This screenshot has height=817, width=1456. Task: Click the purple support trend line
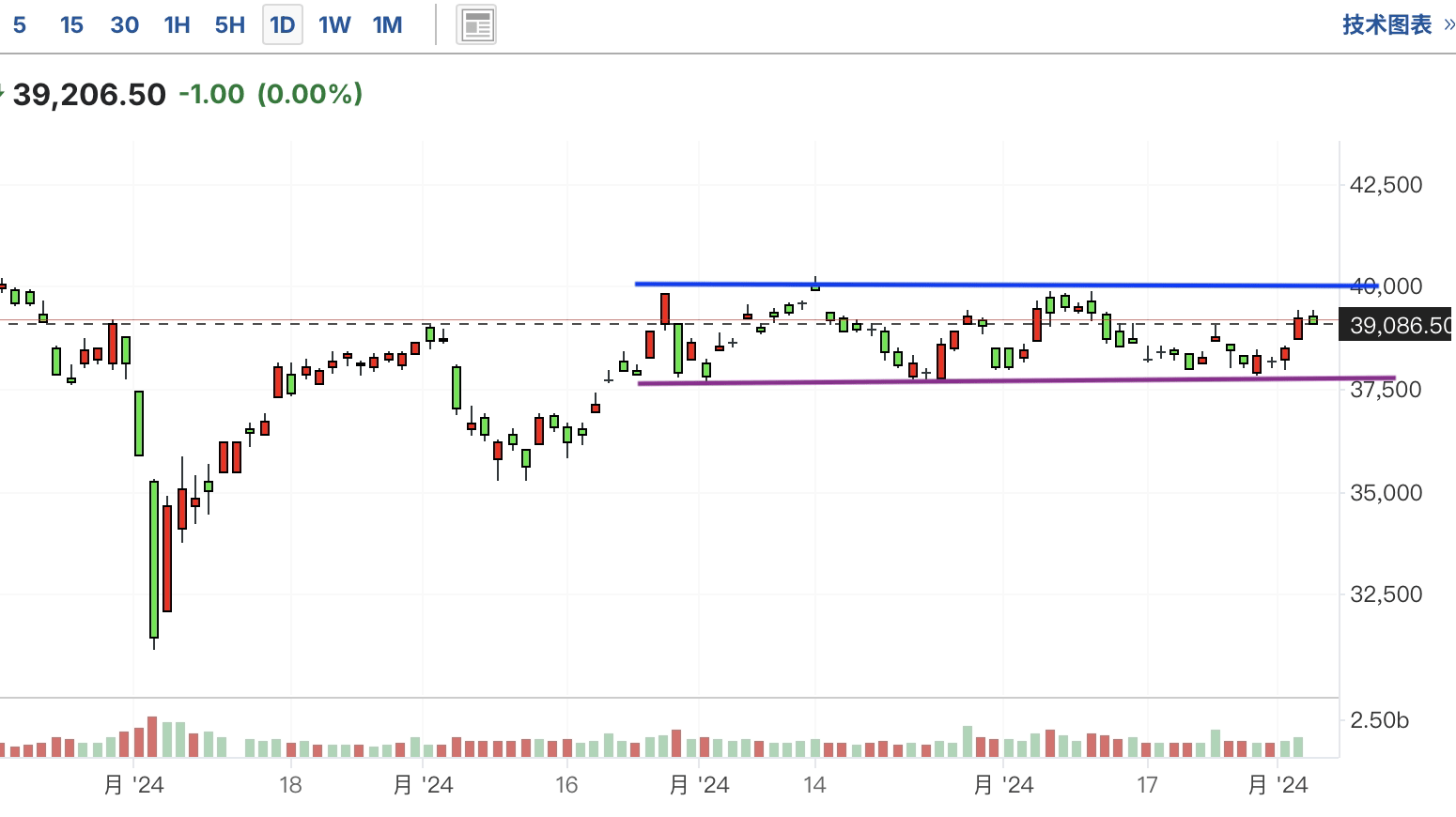1016,380
